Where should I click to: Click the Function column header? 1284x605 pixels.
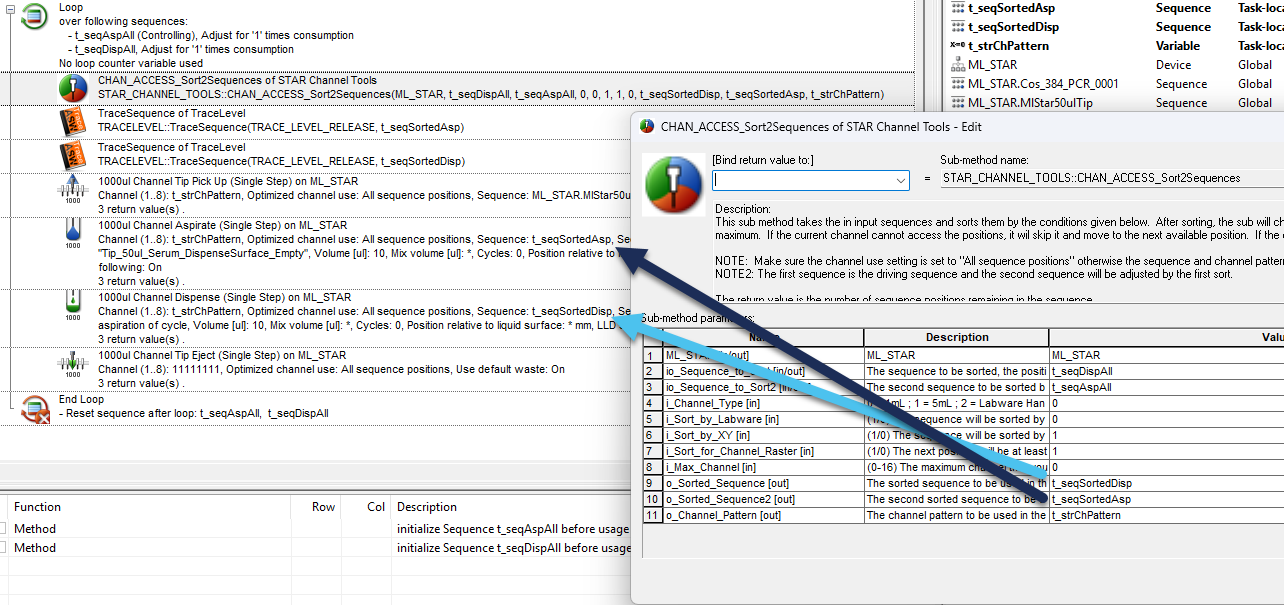tap(38, 507)
